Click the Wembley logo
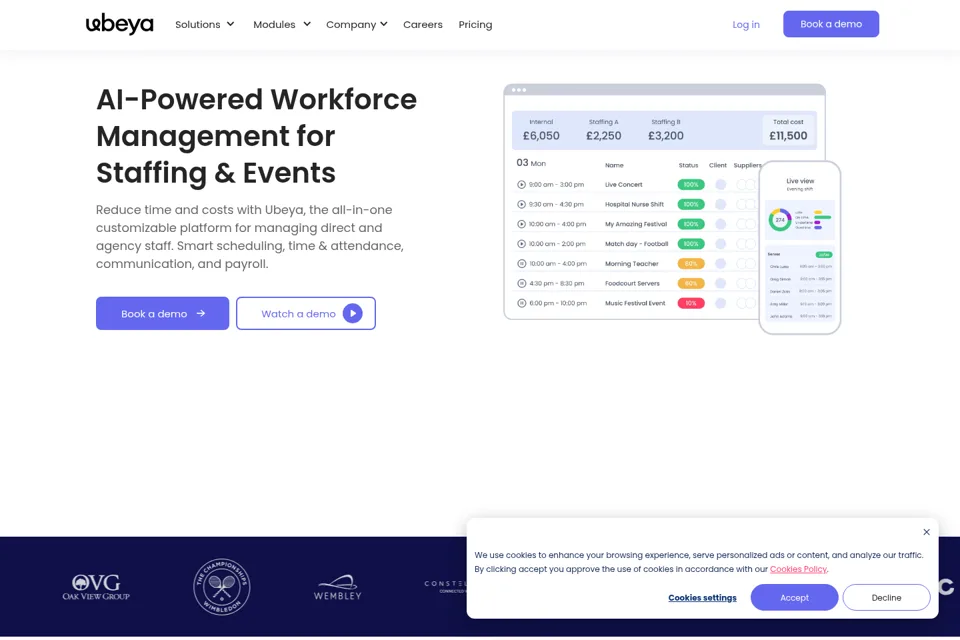 pos(337,587)
